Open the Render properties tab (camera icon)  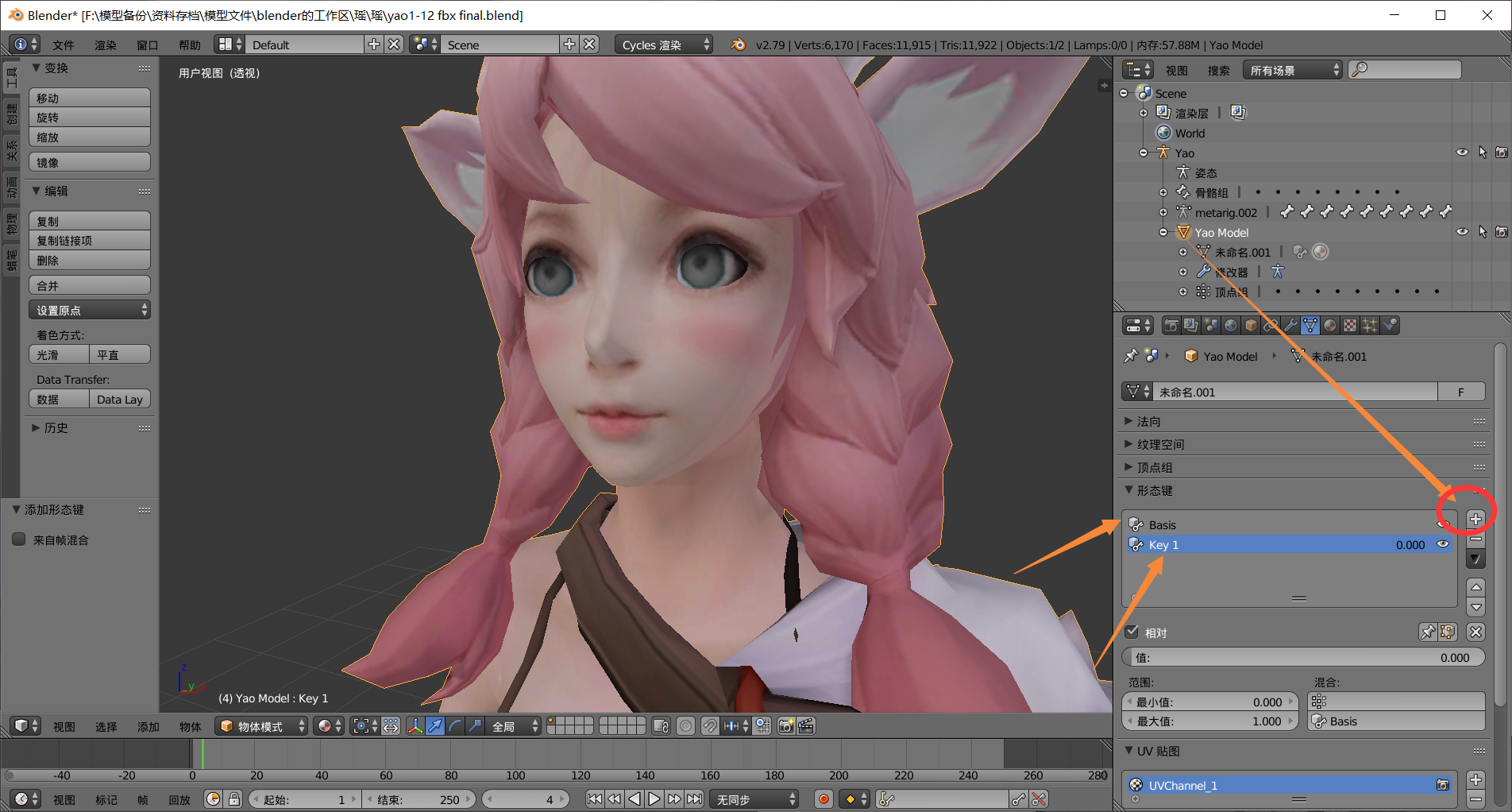pos(1171,325)
